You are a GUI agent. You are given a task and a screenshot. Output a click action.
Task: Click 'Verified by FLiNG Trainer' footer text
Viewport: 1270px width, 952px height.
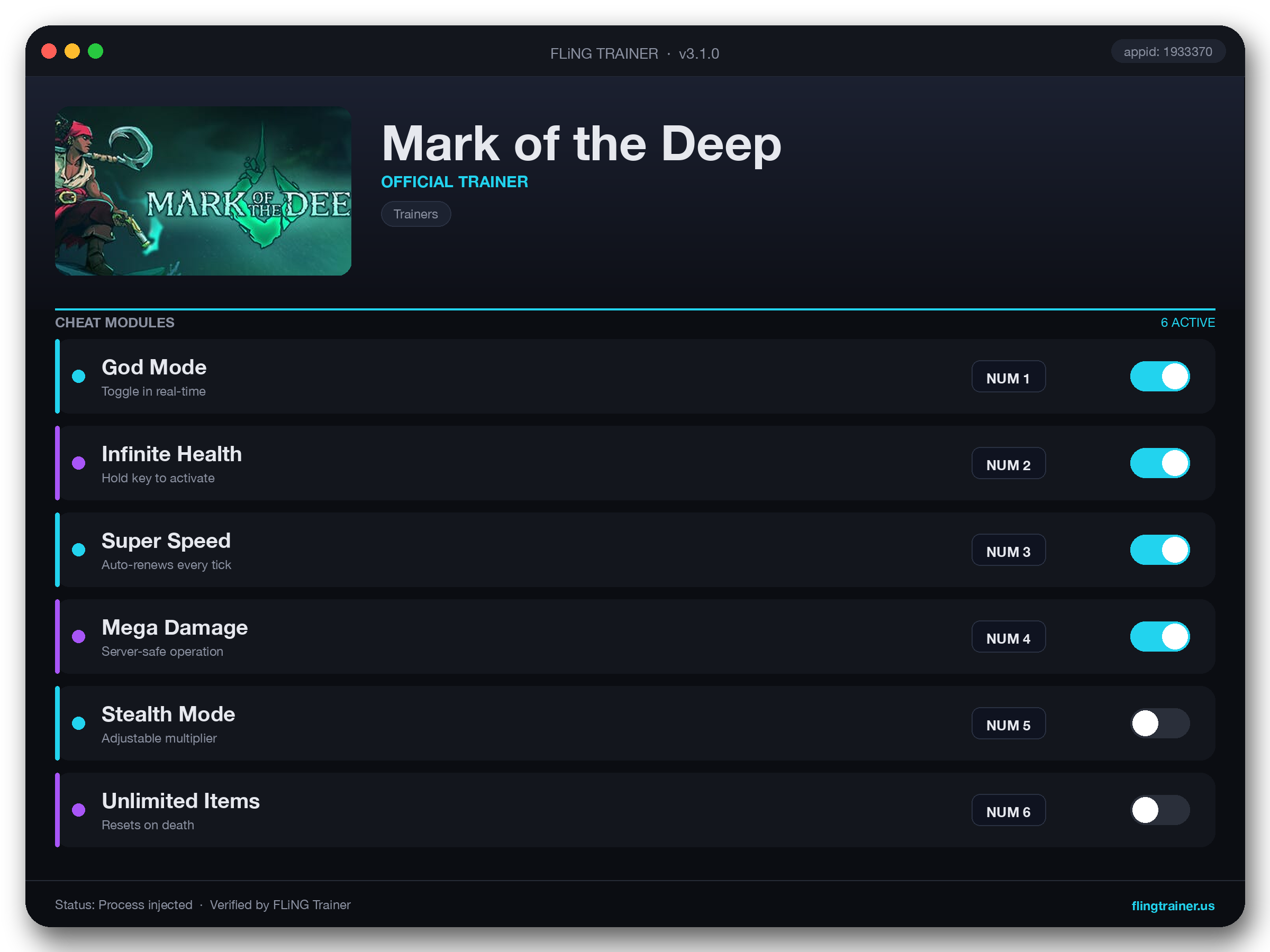pos(280,905)
